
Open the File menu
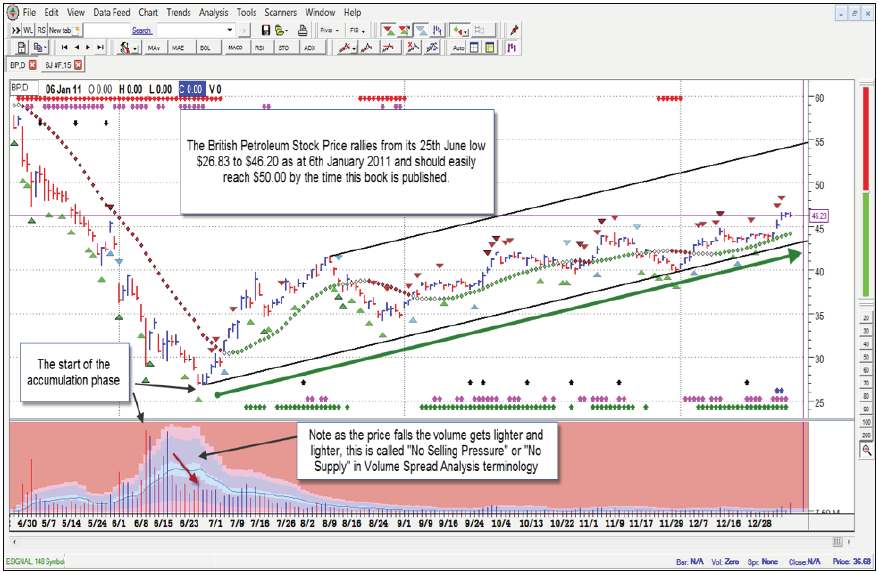click(29, 12)
